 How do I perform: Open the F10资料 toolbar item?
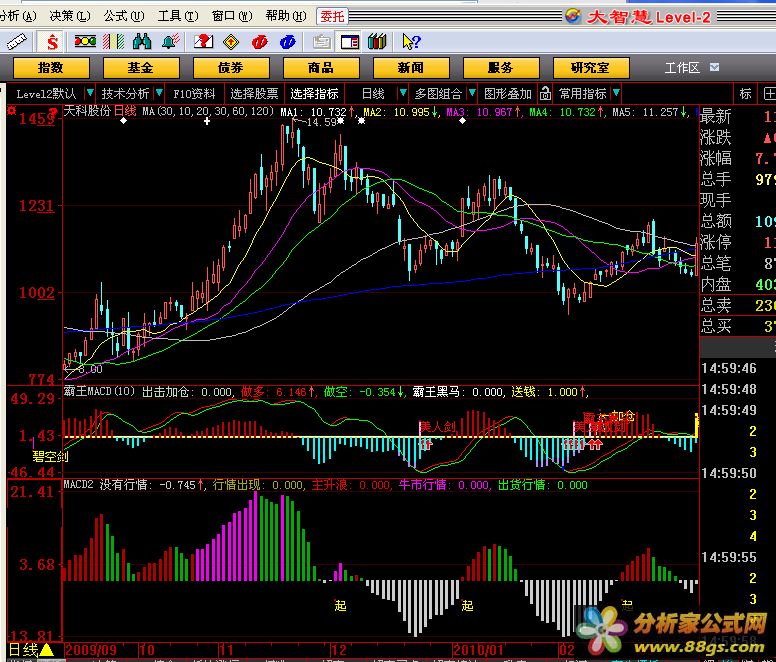point(194,94)
